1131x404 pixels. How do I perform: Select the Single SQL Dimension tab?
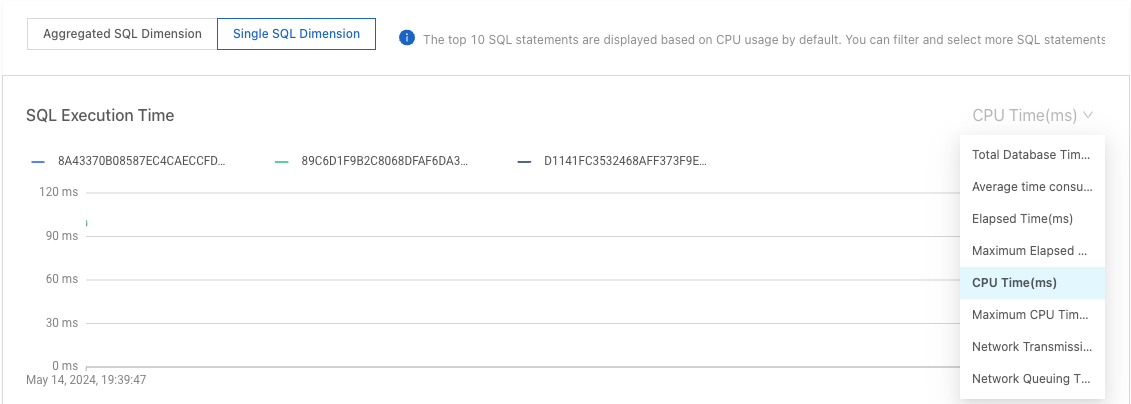(x=296, y=34)
